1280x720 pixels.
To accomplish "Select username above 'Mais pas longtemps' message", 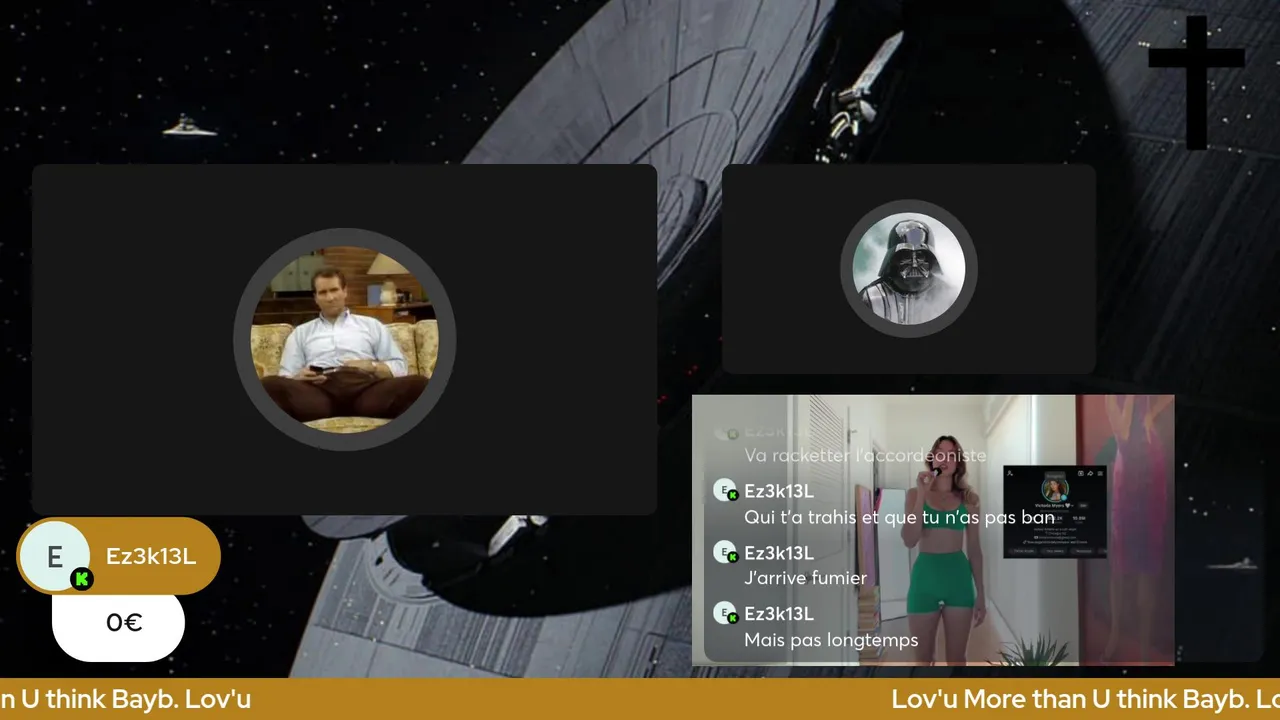I will 779,613.
